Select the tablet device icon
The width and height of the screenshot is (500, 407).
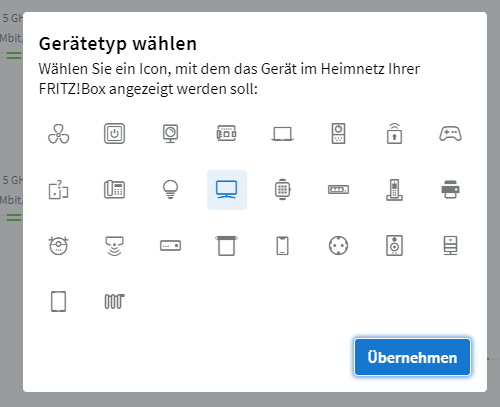[x=59, y=301]
